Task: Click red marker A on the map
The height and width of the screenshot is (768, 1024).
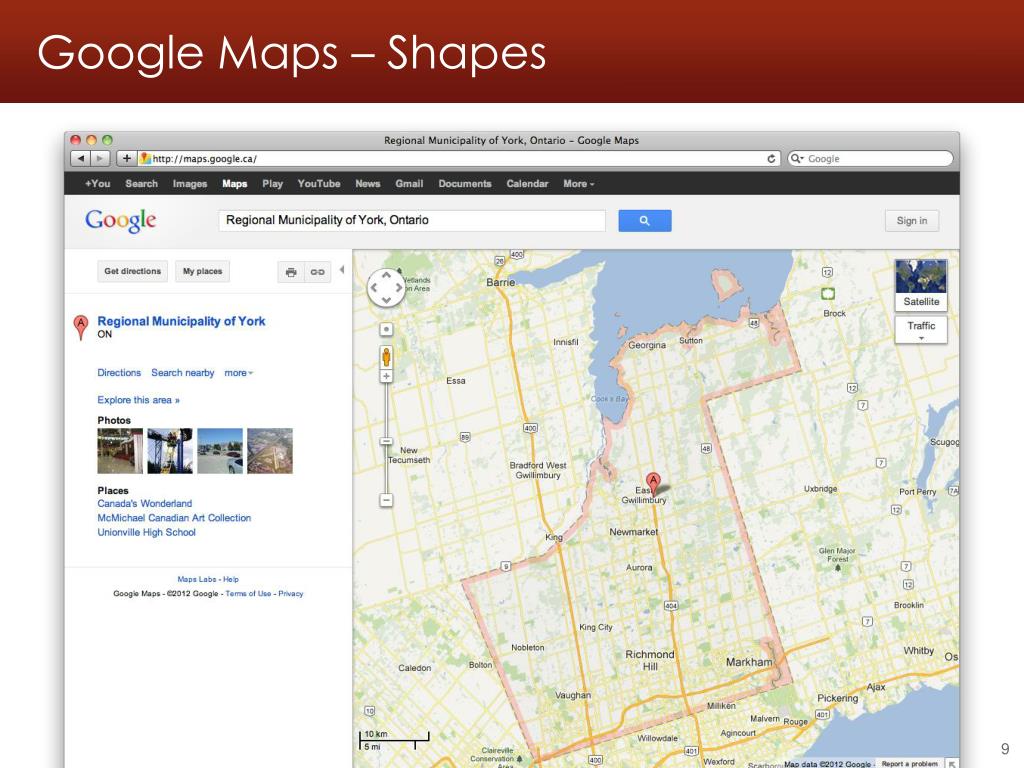Action: point(653,485)
